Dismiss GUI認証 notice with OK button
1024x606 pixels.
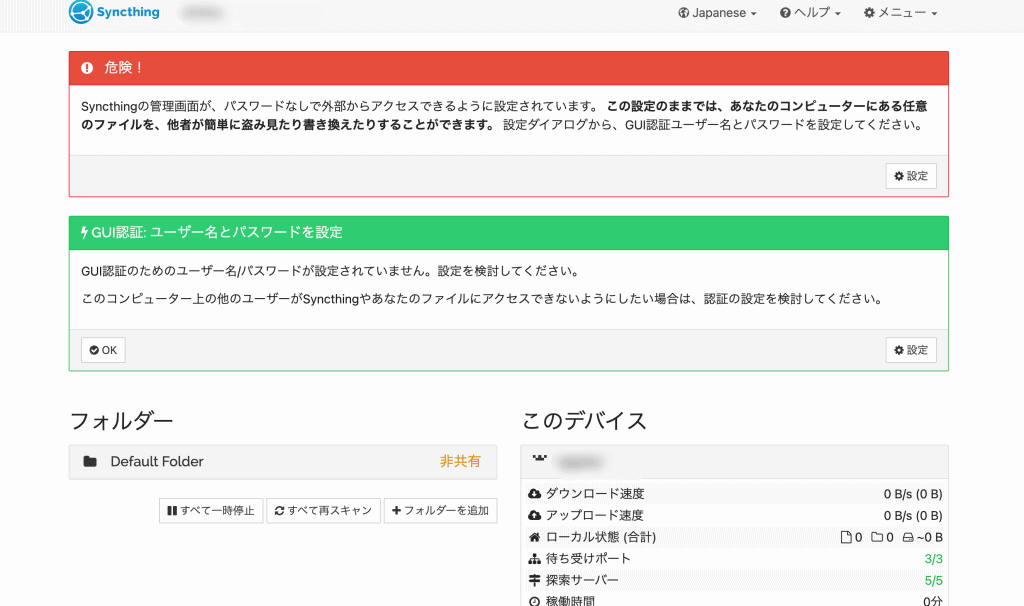click(x=103, y=350)
